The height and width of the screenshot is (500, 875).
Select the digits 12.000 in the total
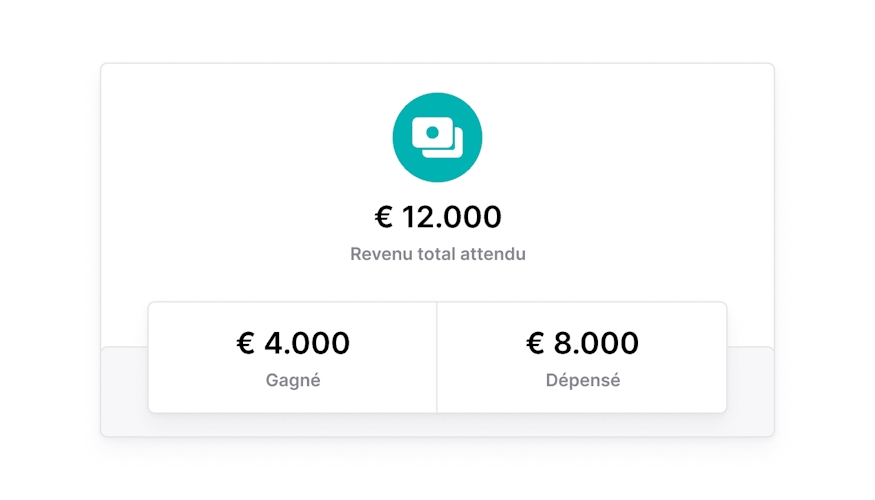tap(452, 216)
